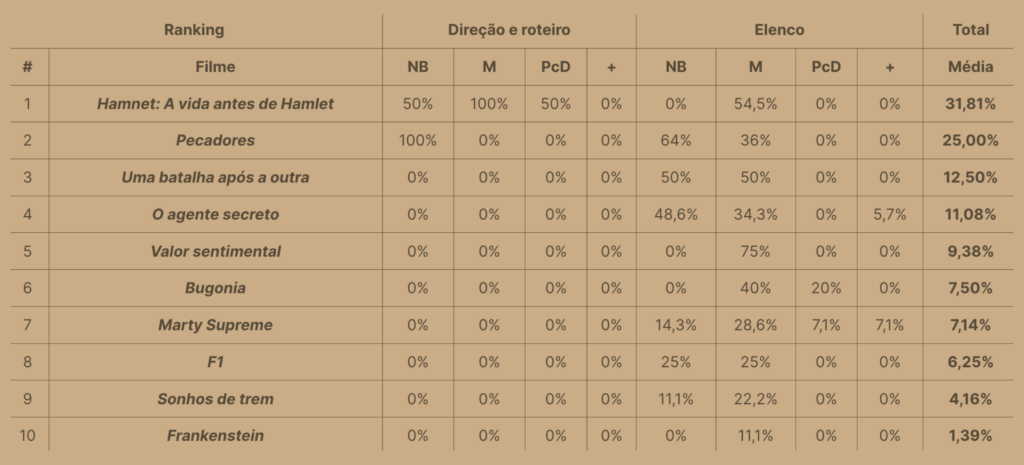Click the Bugonia film title
The width and height of the screenshot is (1024, 465).
click(x=215, y=288)
